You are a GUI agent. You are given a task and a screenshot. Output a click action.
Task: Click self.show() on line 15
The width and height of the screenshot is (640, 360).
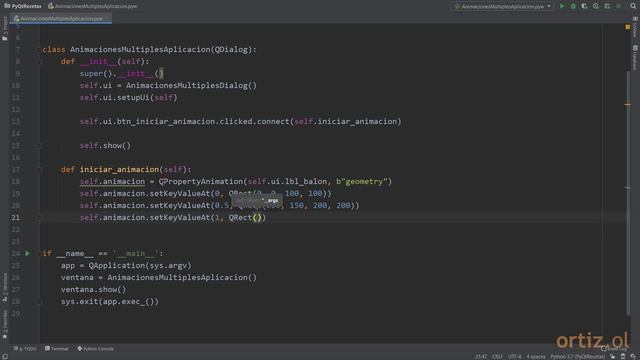[x=105, y=145]
